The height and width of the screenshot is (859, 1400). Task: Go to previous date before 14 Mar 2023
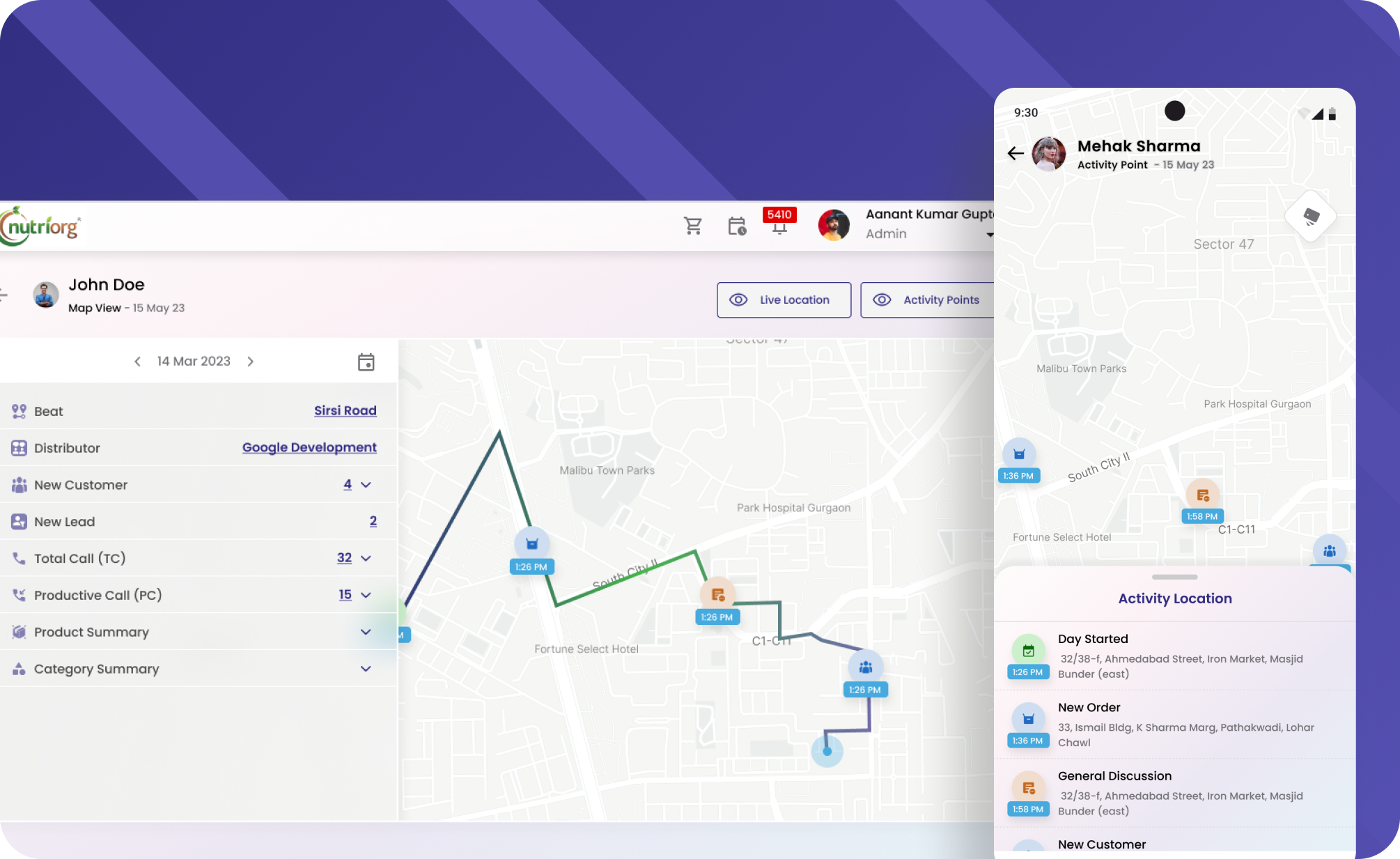coord(137,361)
